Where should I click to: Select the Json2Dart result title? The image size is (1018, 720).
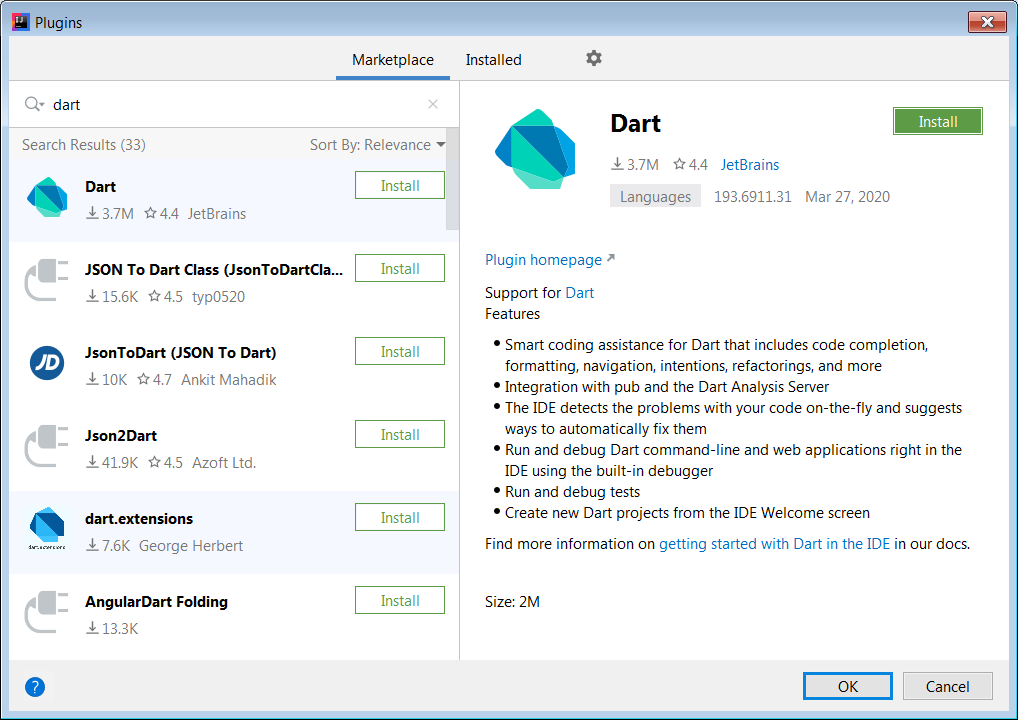(x=121, y=436)
